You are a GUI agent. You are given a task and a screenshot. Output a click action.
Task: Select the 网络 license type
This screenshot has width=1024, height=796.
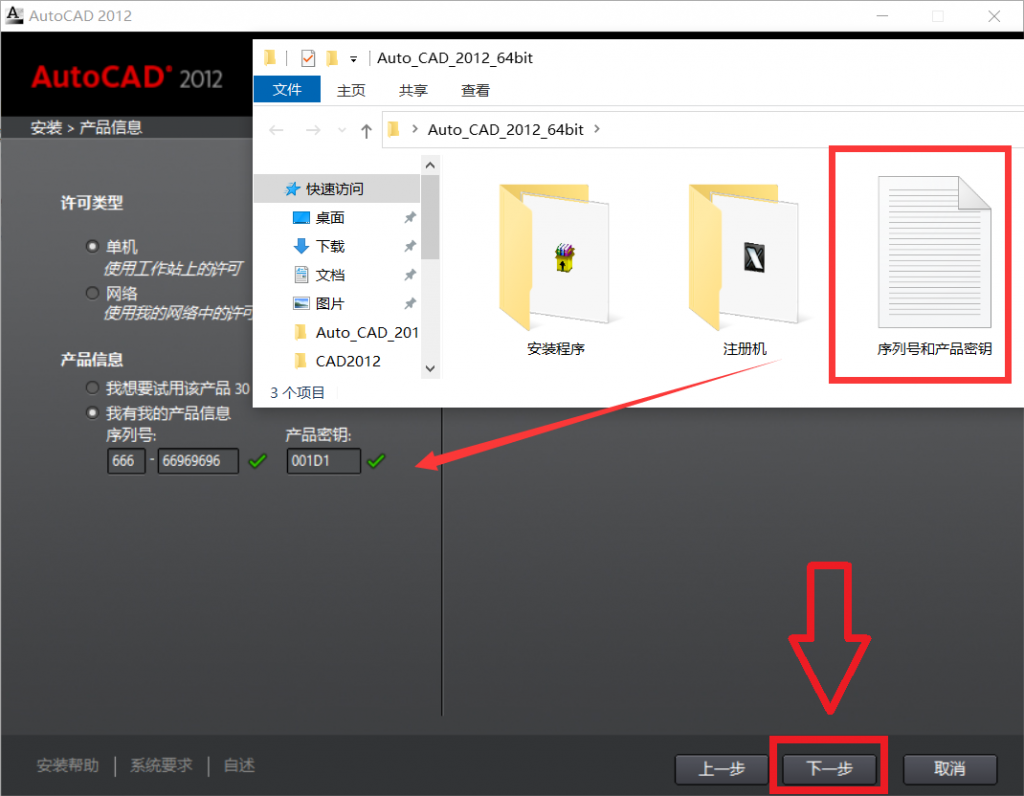point(92,293)
